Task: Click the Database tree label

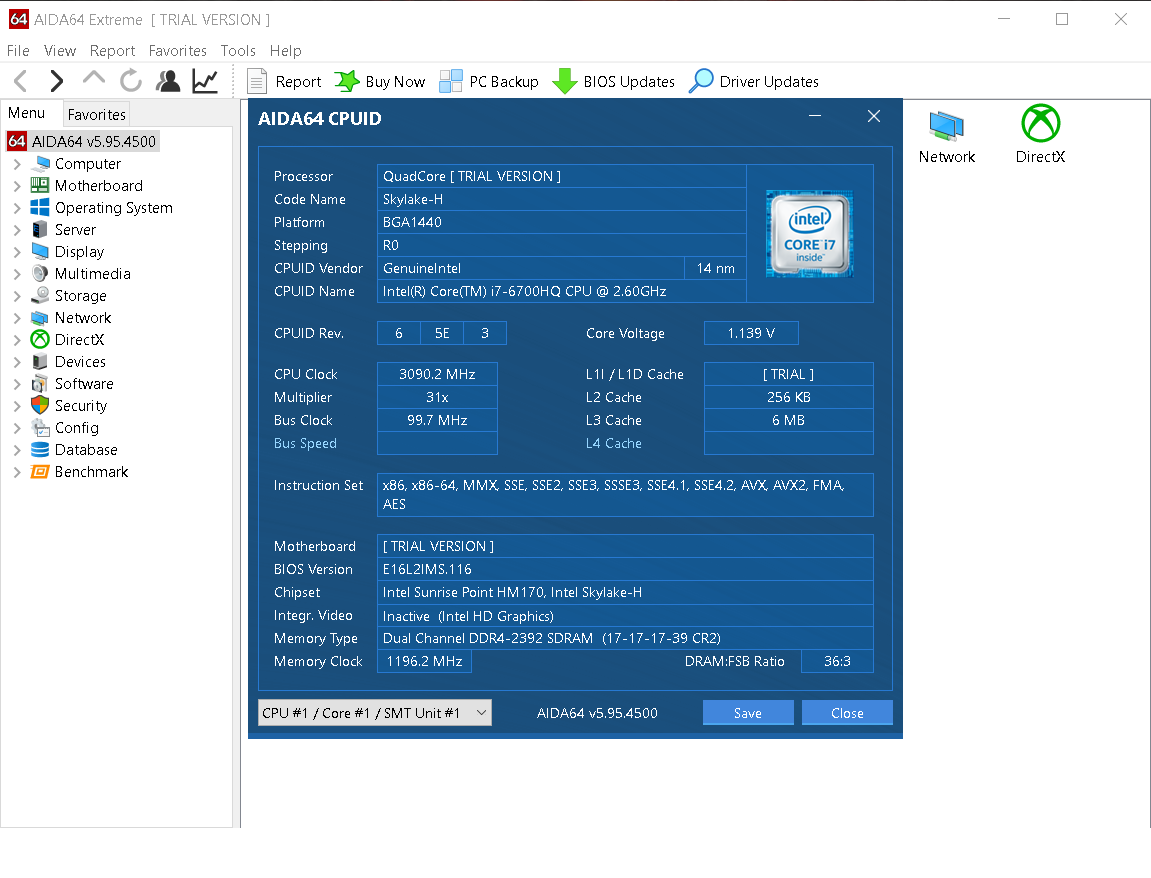Action: point(86,450)
